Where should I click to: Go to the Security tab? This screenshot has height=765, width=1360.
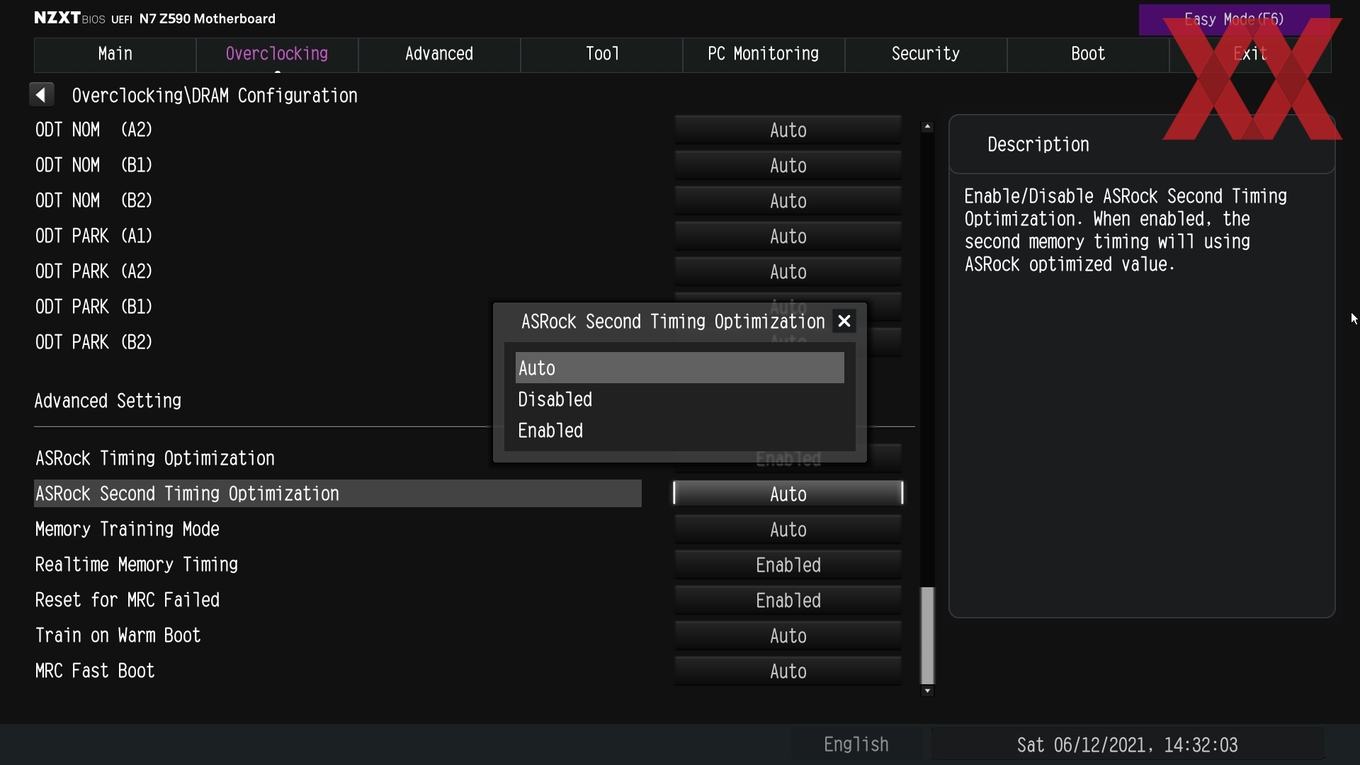point(925,54)
